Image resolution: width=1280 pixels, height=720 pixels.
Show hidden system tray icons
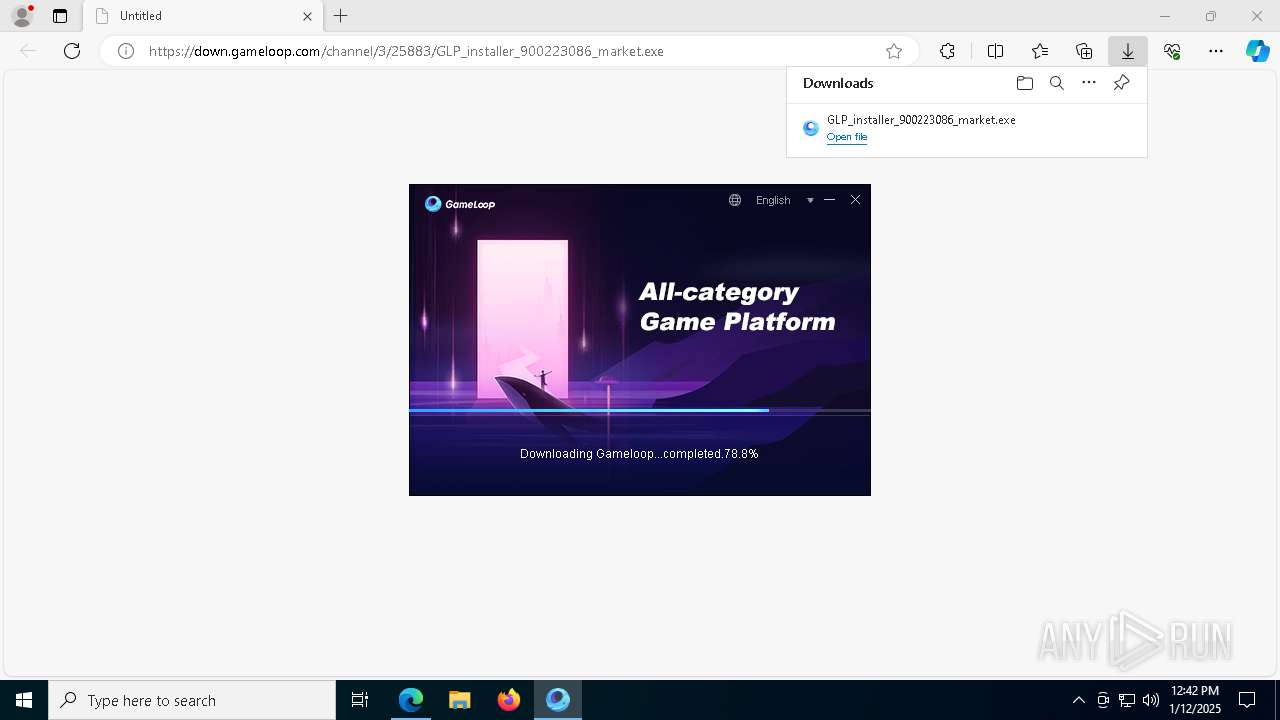[1078, 700]
